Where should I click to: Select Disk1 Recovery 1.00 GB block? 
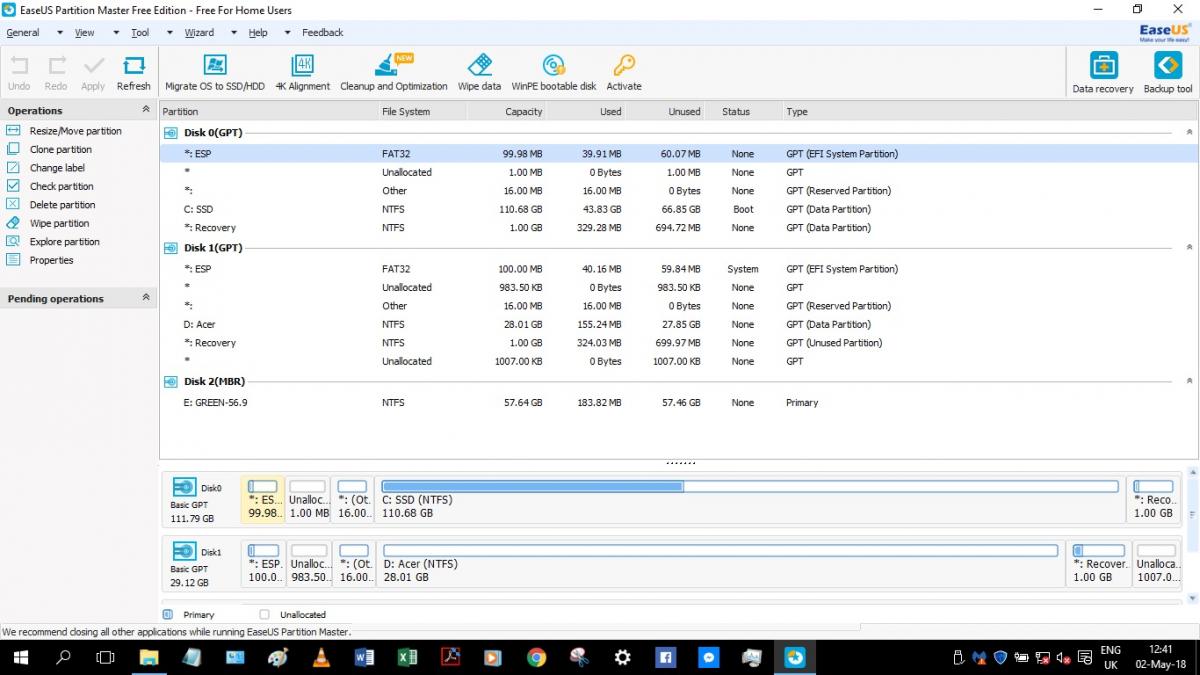pos(1099,563)
